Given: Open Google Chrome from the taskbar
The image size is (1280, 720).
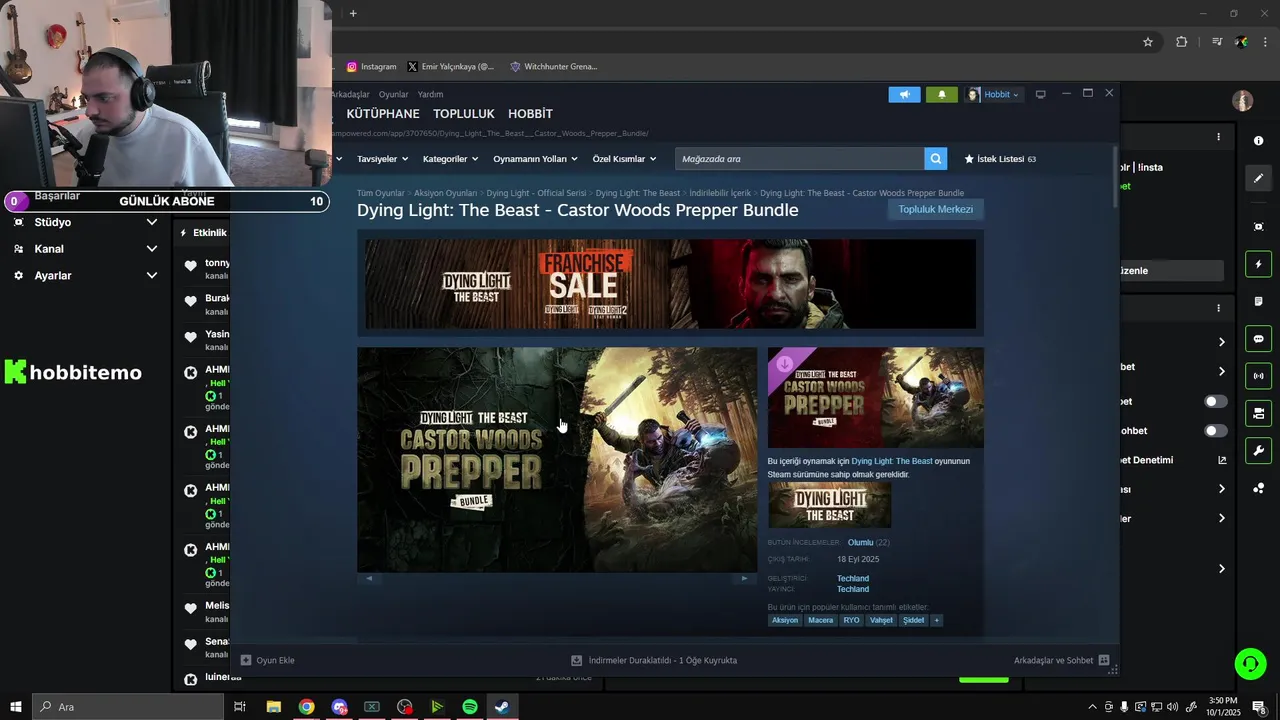Looking at the screenshot, I should click(306, 707).
